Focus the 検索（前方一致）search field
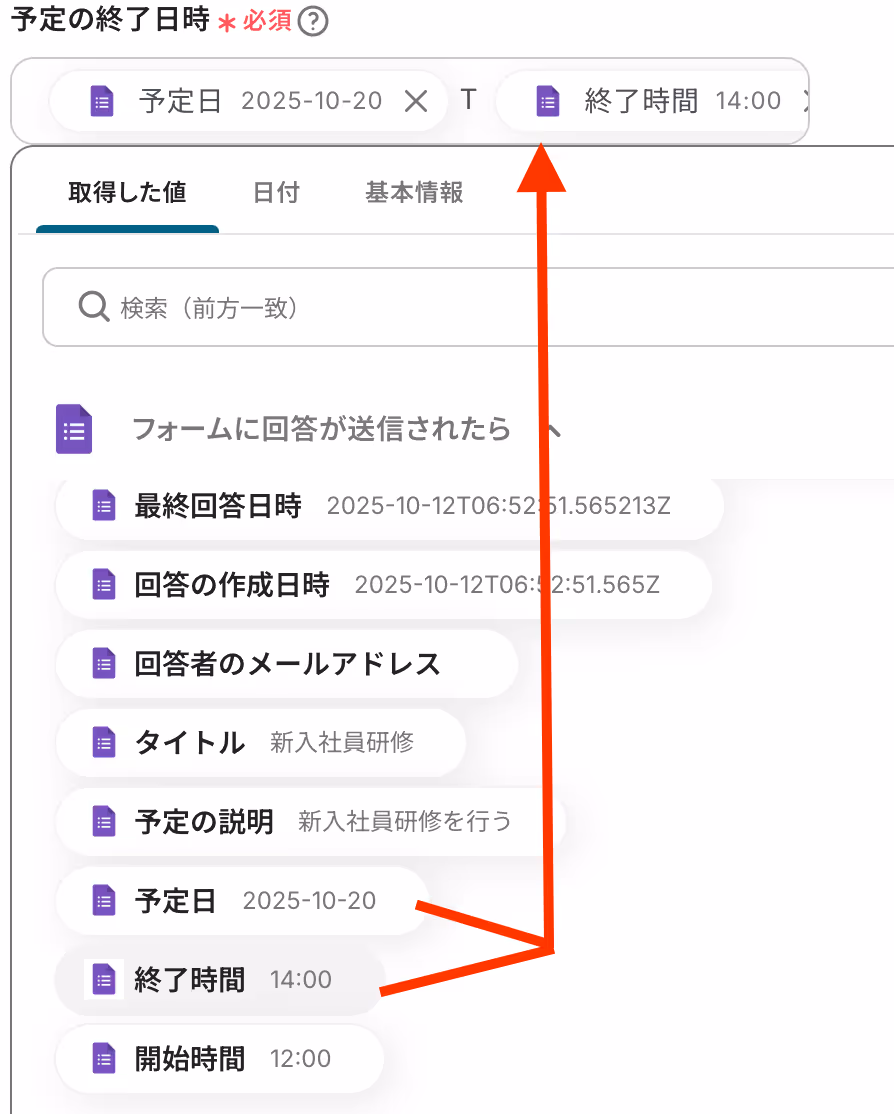The width and height of the screenshot is (894, 1114). click(x=469, y=308)
